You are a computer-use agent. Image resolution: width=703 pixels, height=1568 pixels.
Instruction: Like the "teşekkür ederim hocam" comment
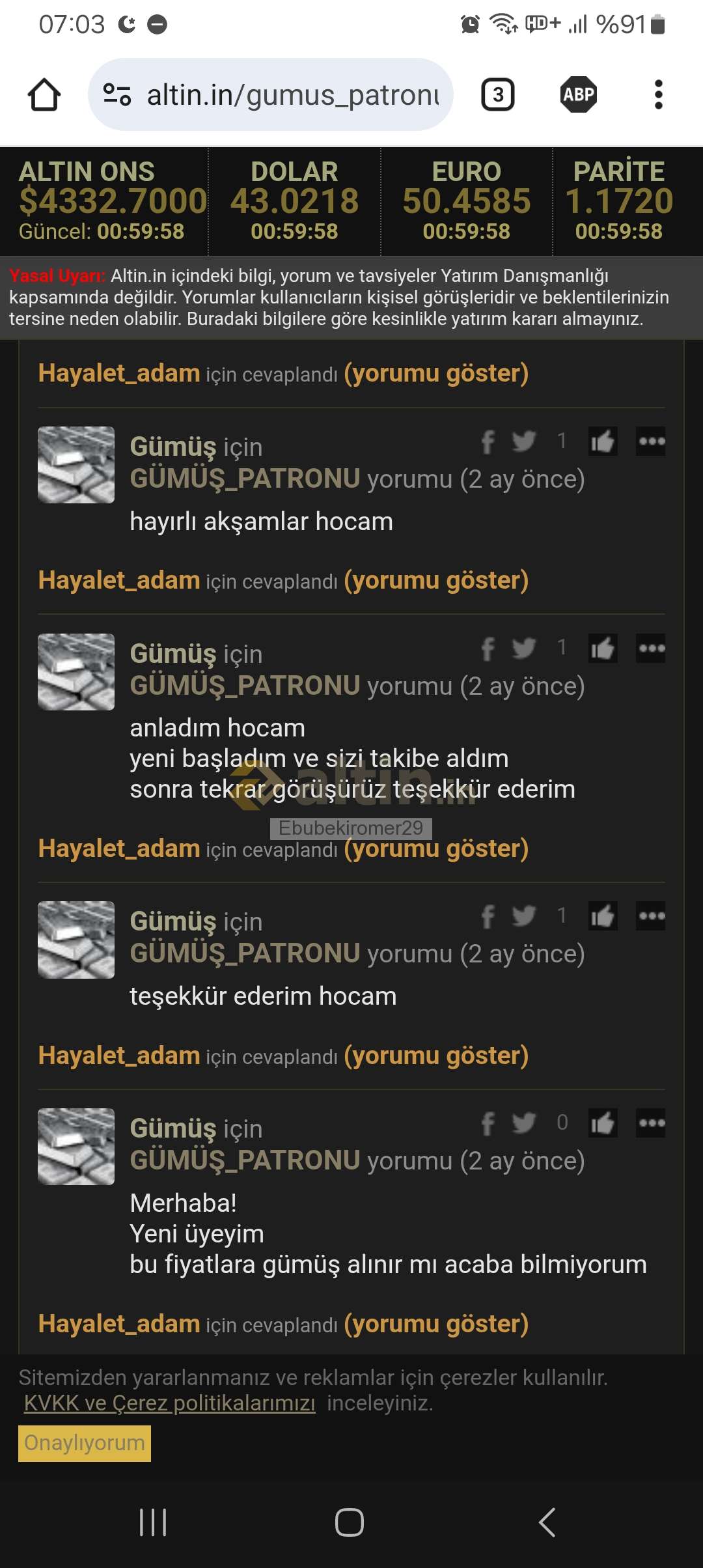[603, 916]
